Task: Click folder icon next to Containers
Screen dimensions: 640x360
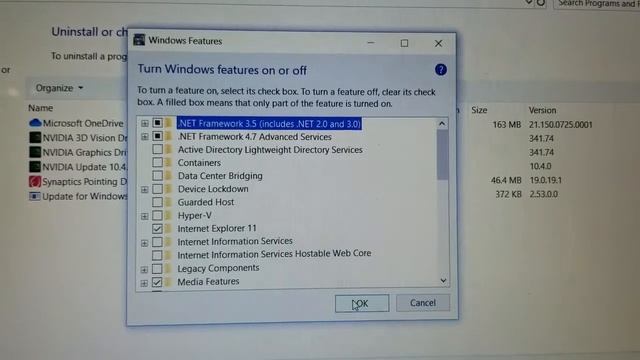Action: click(x=169, y=162)
